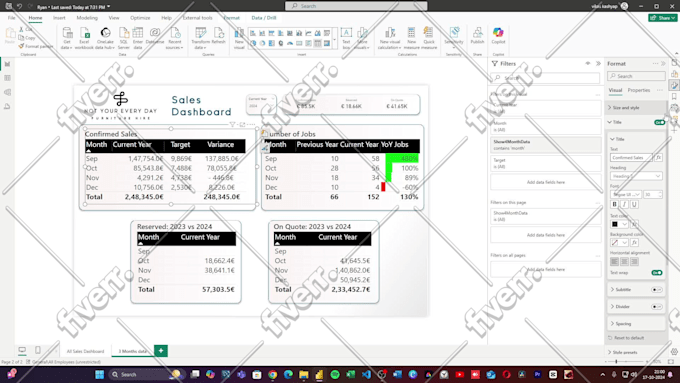Add a new page with plus button
The height and width of the screenshot is (383, 680).
[x=161, y=350]
